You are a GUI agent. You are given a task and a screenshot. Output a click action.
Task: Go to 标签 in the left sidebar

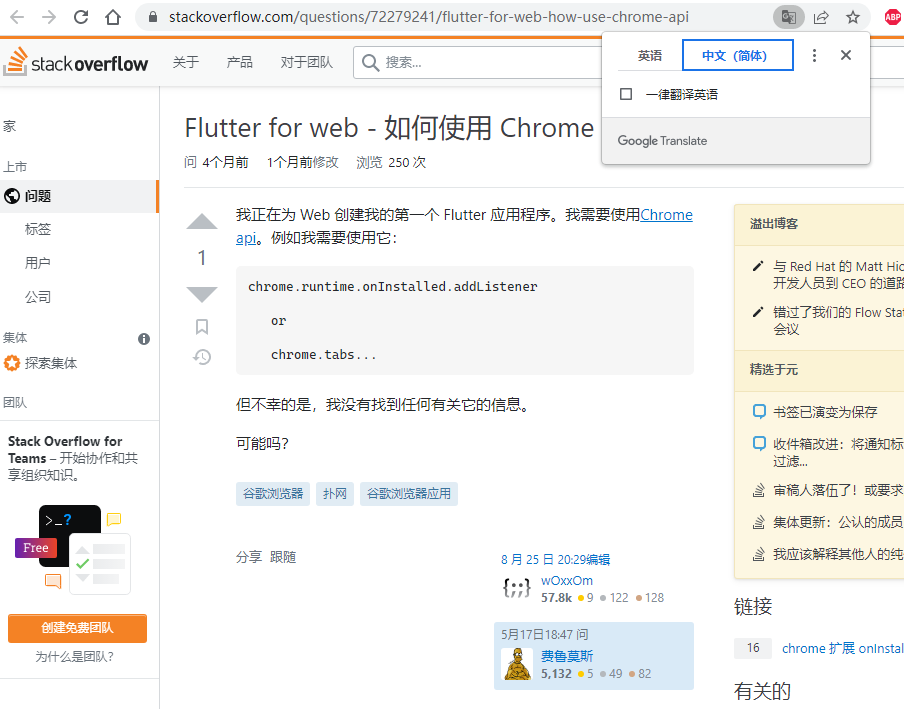pyautogui.click(x=38, y=229)
